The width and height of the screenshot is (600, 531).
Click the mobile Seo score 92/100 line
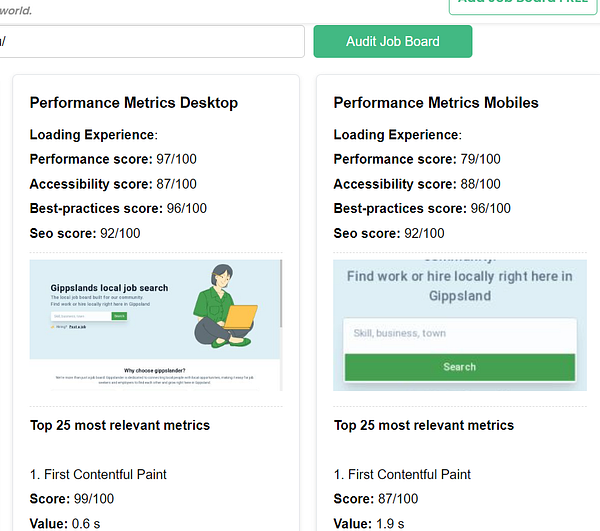coord(389,234)
